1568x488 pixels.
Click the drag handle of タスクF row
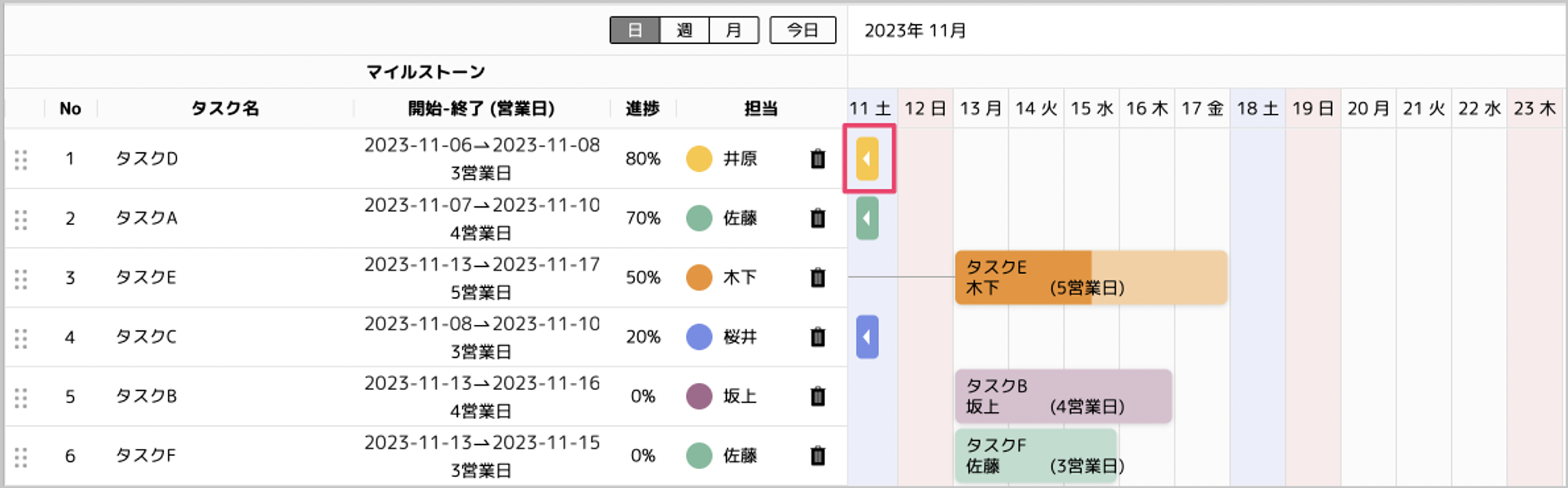pos(21,457)
